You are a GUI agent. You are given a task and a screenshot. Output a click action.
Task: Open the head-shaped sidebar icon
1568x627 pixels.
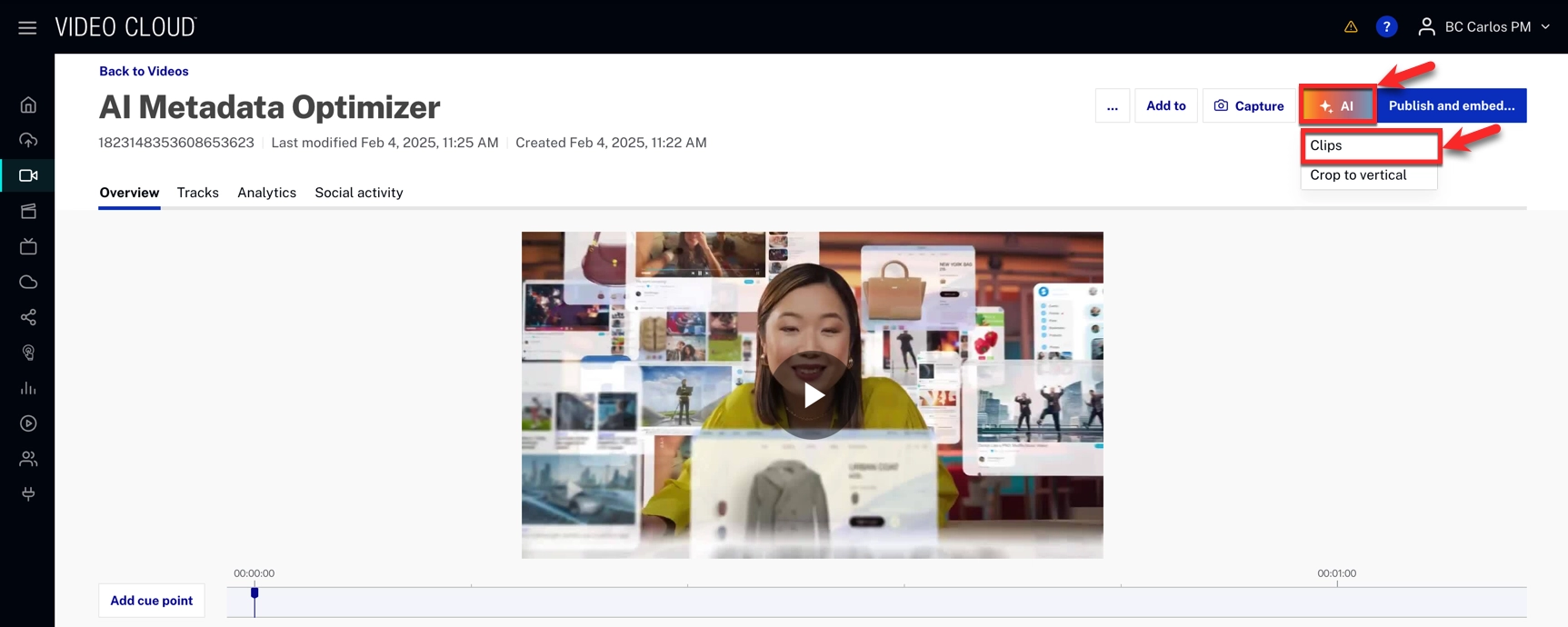coord(28,353)
